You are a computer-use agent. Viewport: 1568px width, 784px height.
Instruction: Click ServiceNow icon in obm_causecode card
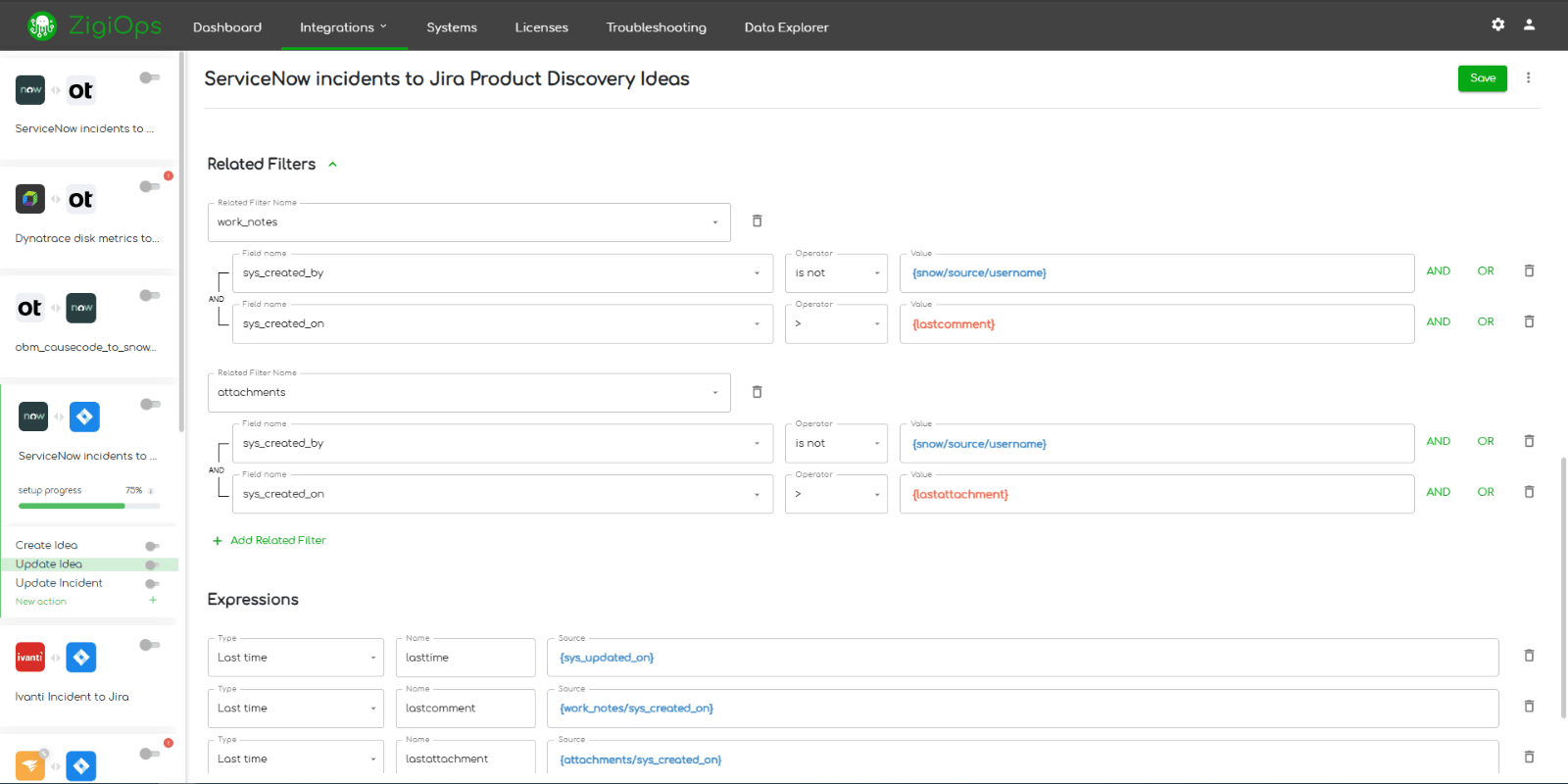[x=81, y=308]
